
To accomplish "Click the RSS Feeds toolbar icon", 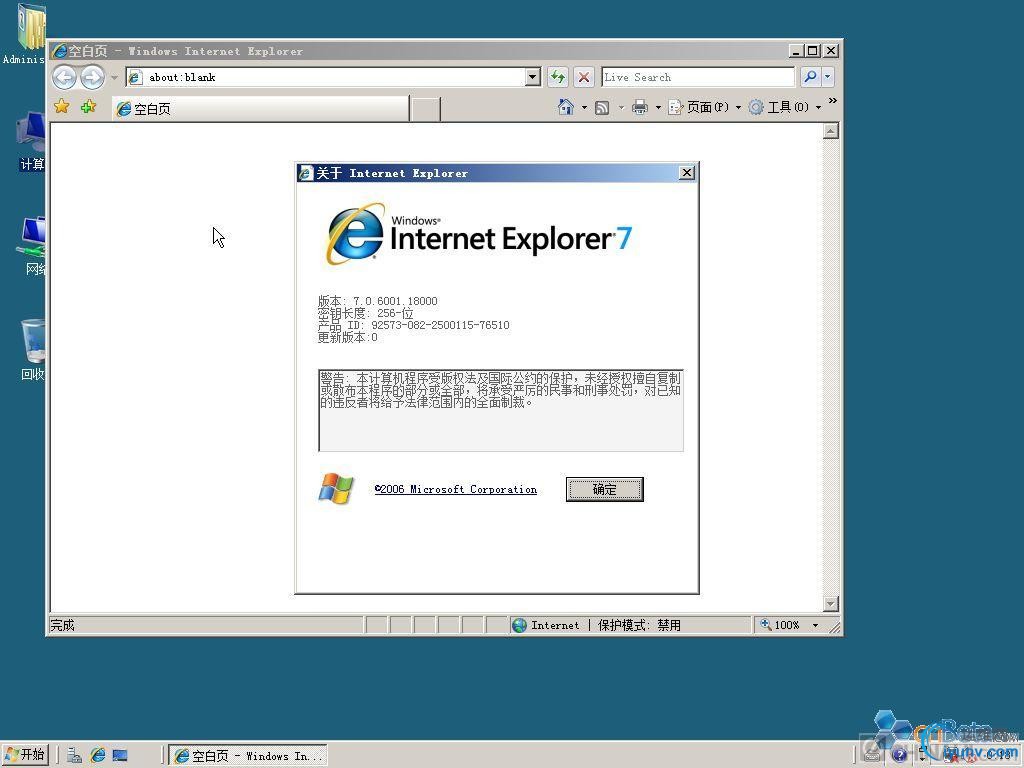I will [x=602, y=108].
